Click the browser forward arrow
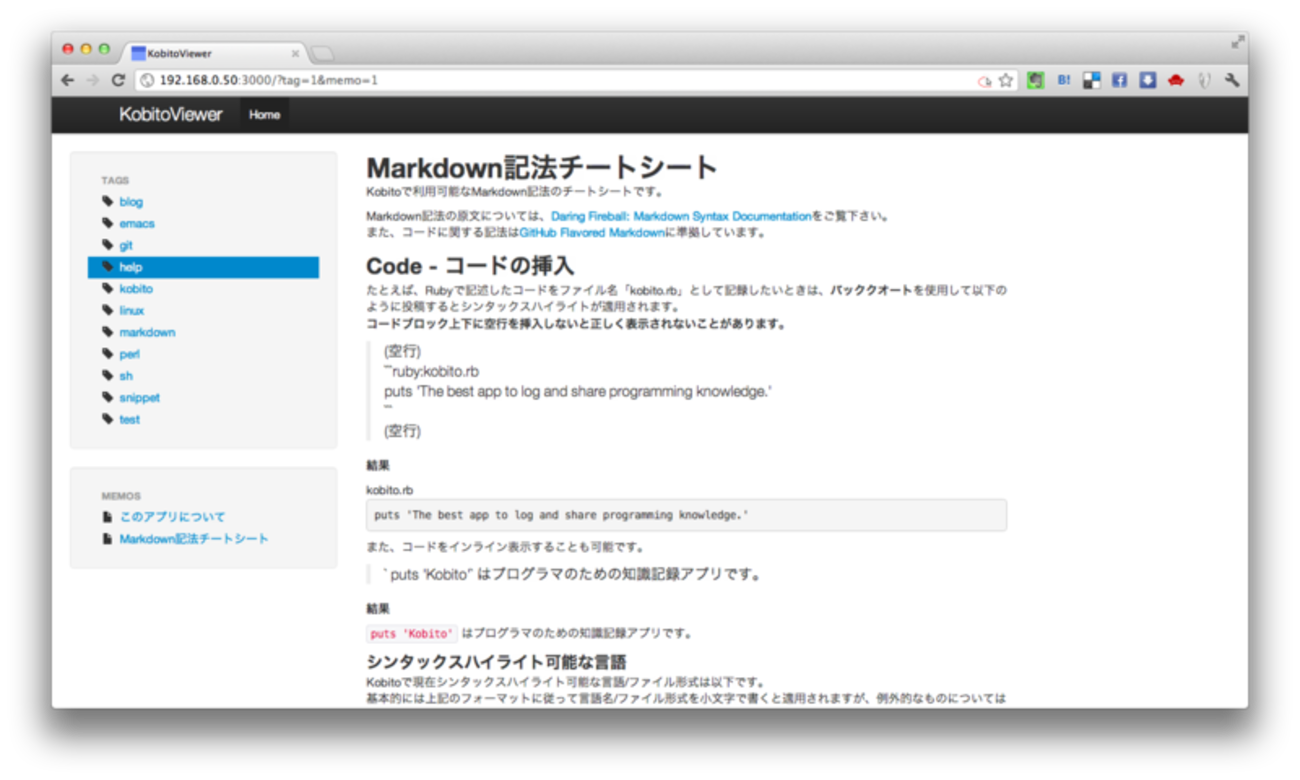Image resolution: width=1300 pixels, height=780 pixels. tap(92, 81)
